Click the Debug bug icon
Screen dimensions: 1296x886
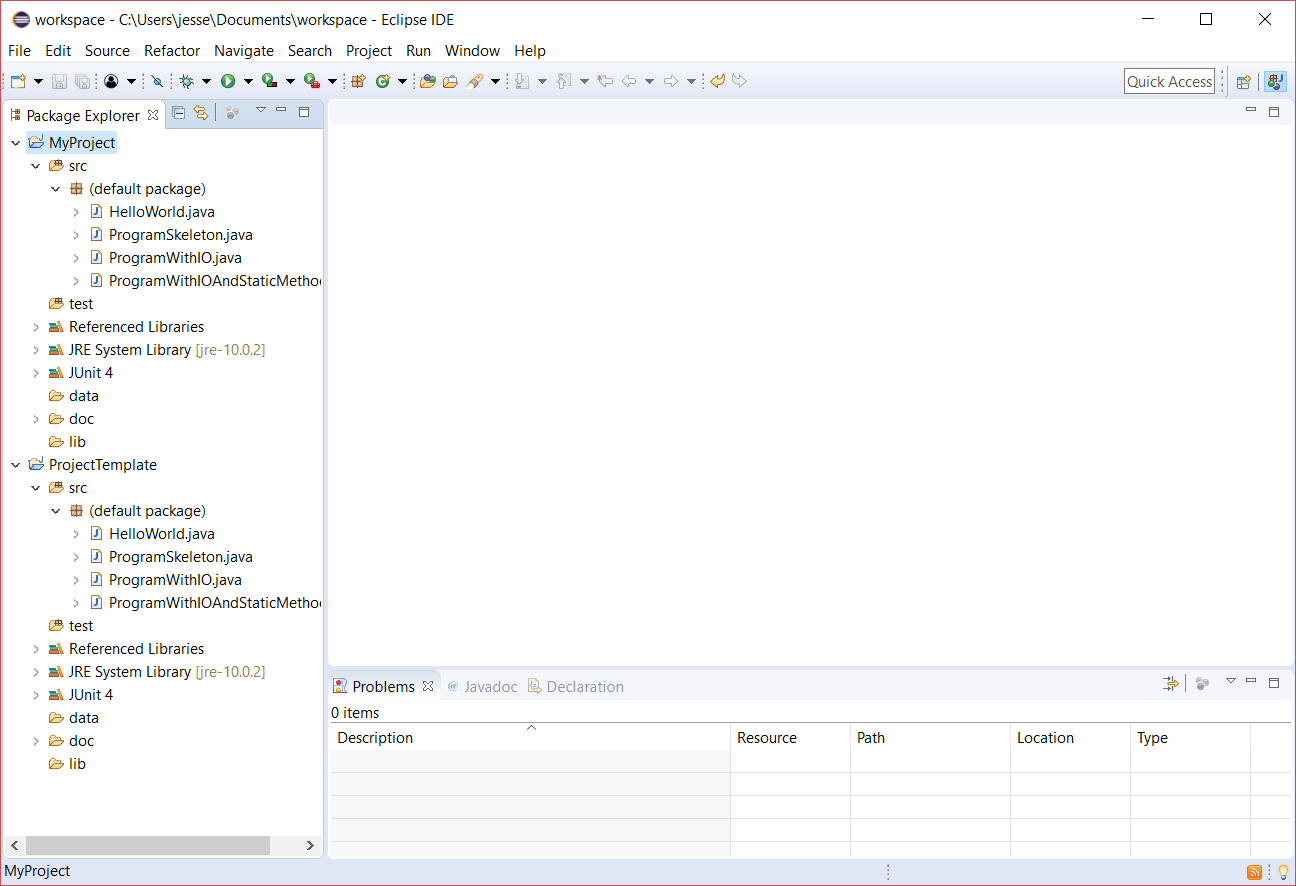pyautogui.click(x=186, y=82)
